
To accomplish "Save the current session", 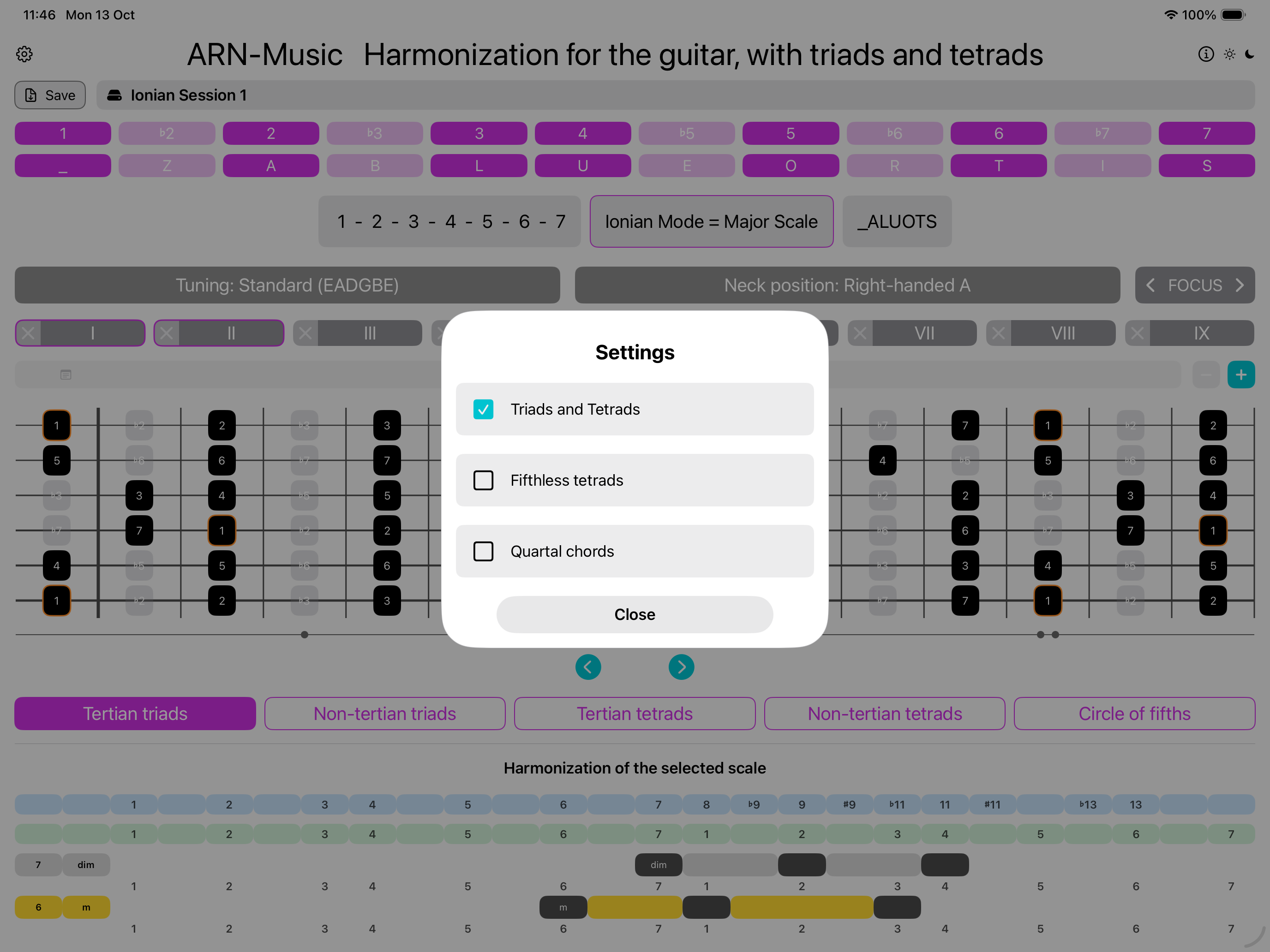I will pos(50,95).
